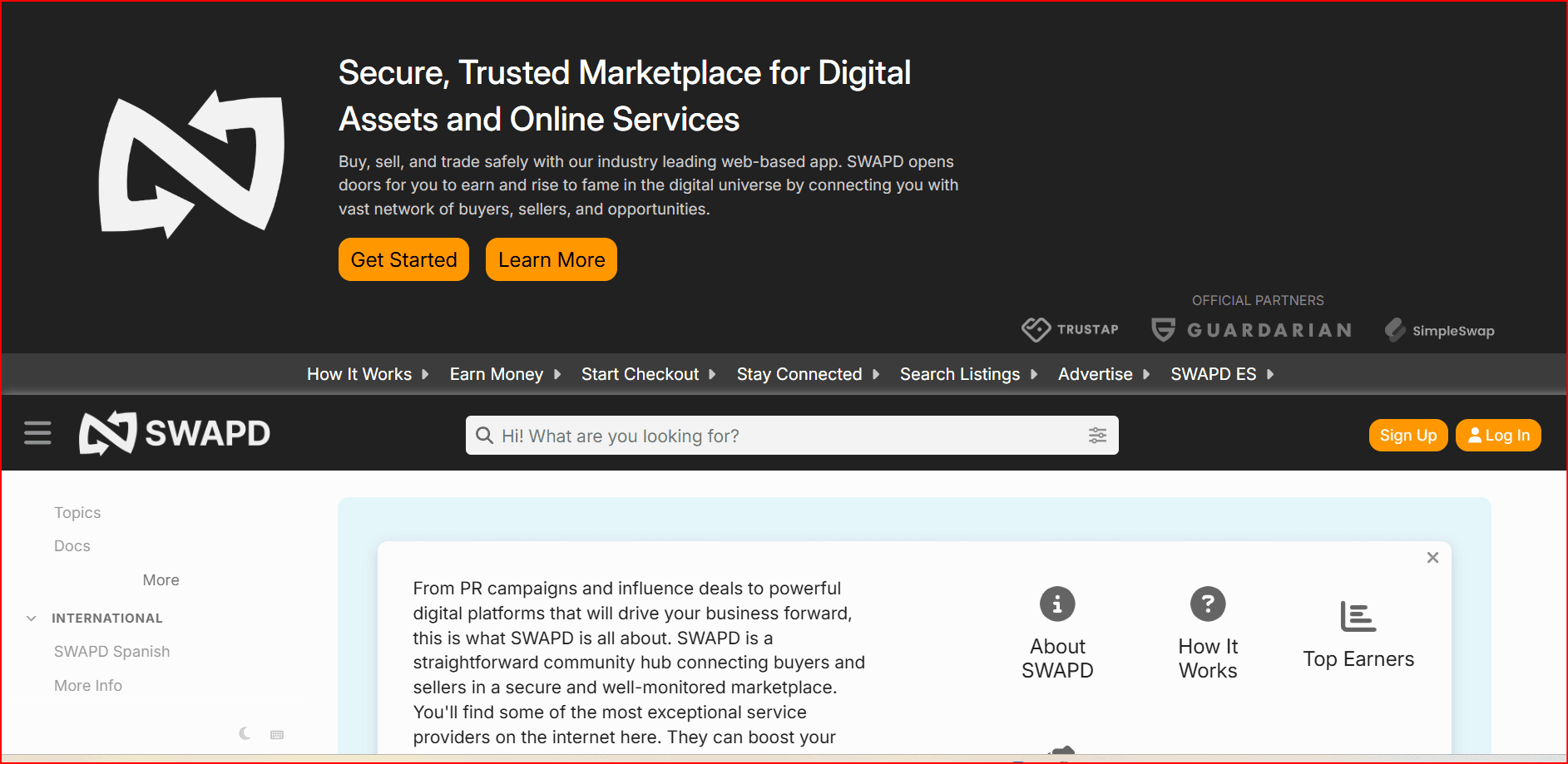
Task: Open How It Works question icon
Action: [1208, 604]
